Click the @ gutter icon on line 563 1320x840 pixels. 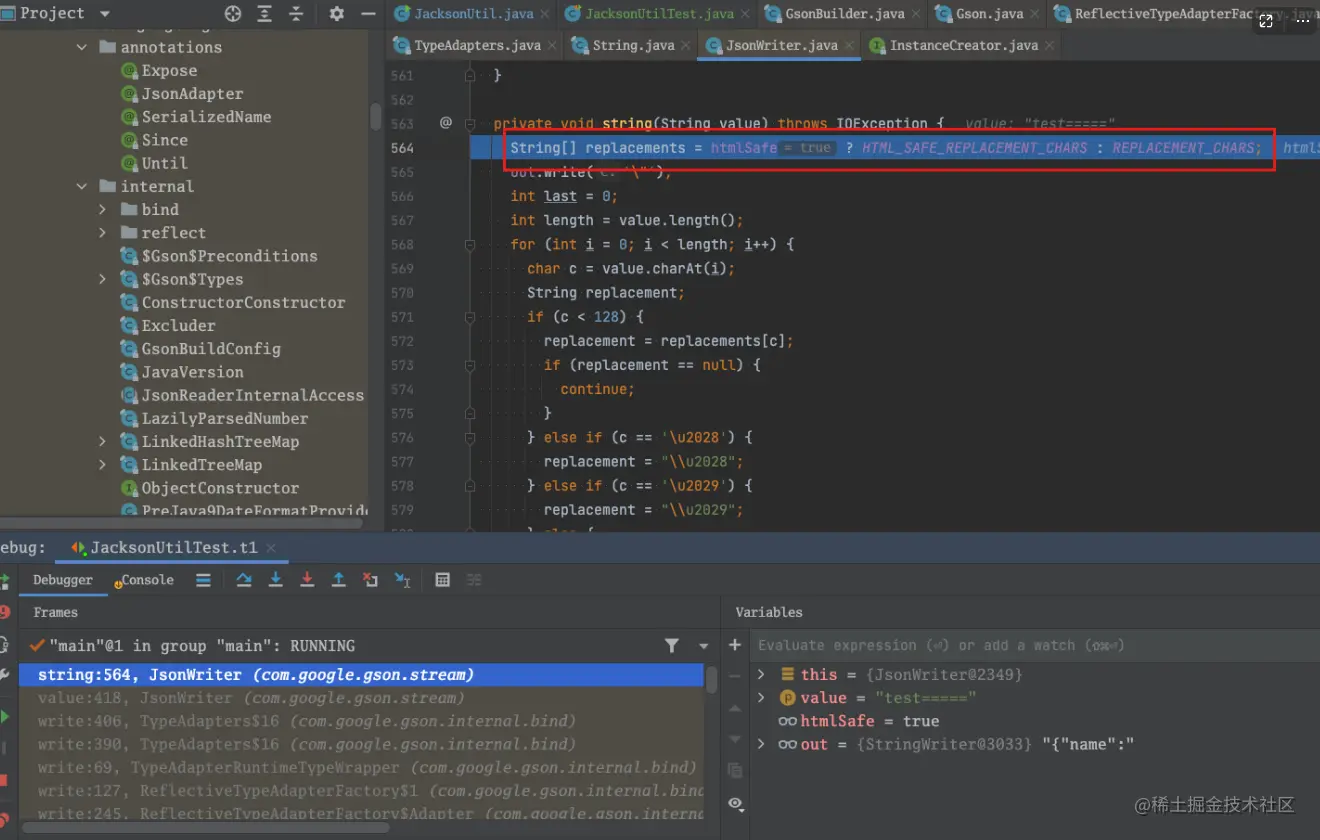tap(446, 123)
